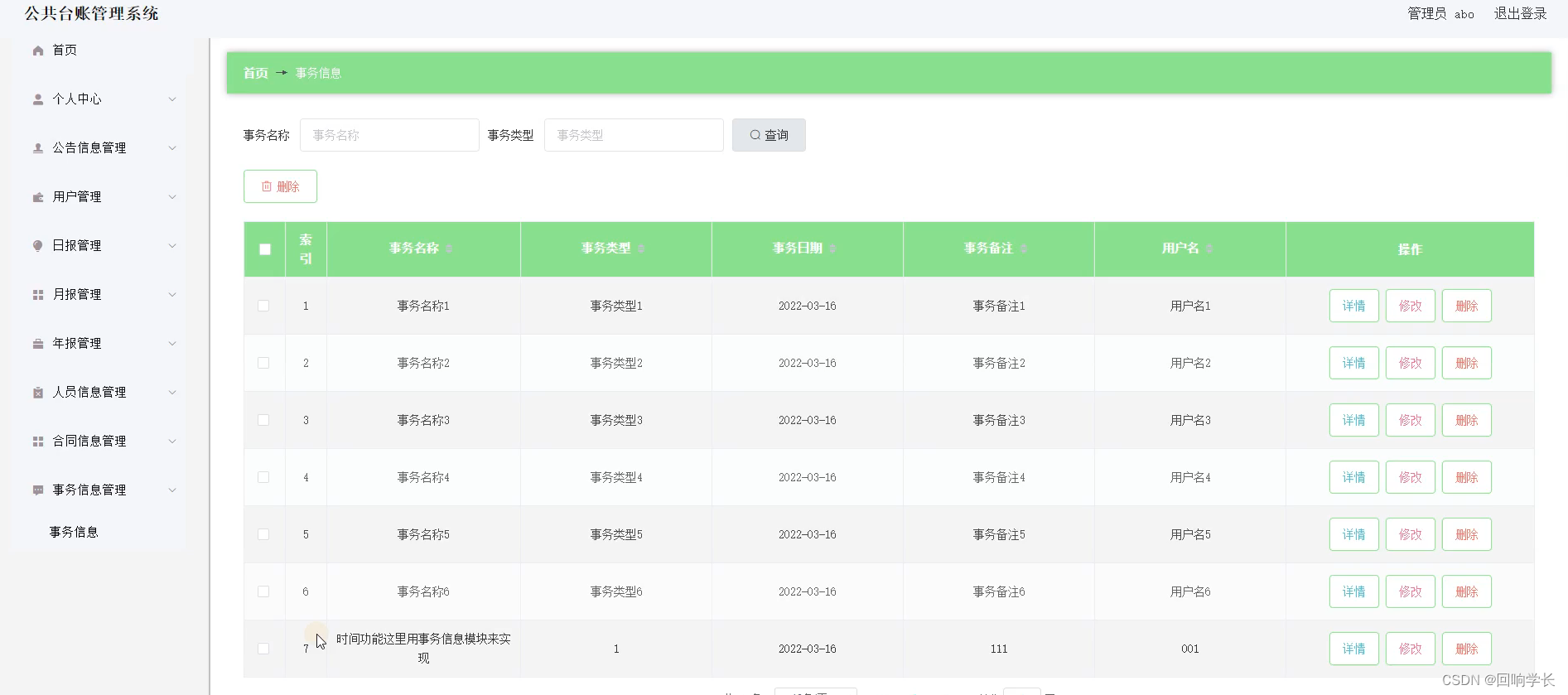The image size is (1568, 695).
Task: Click 修改 for 事务名称5 row
Action: point(1411,534)
